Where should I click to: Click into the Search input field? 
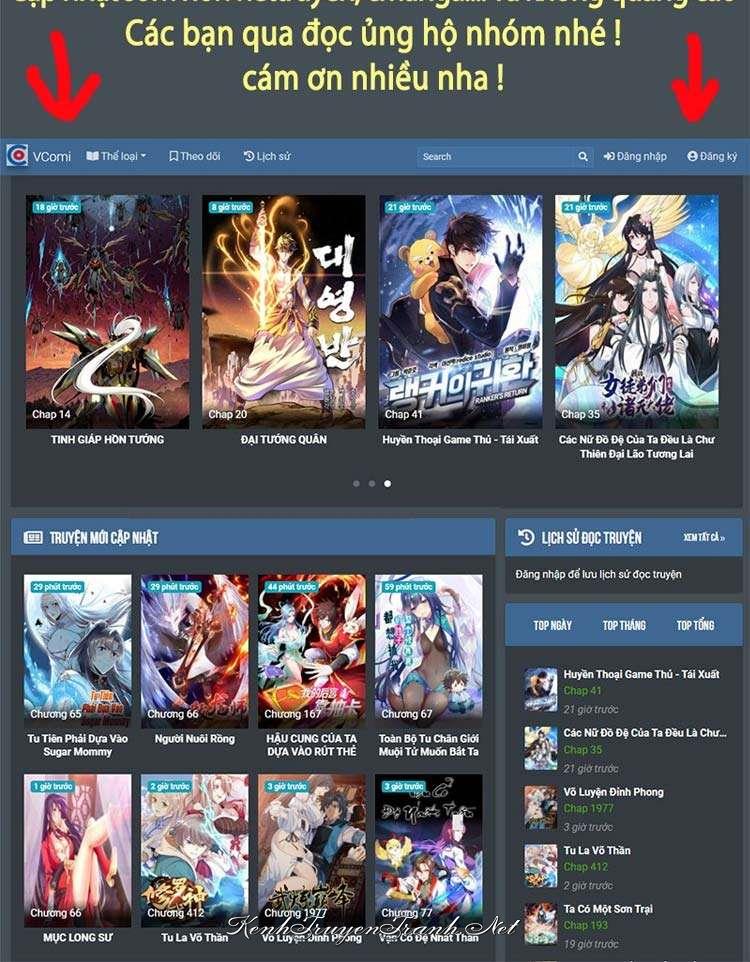494,157
